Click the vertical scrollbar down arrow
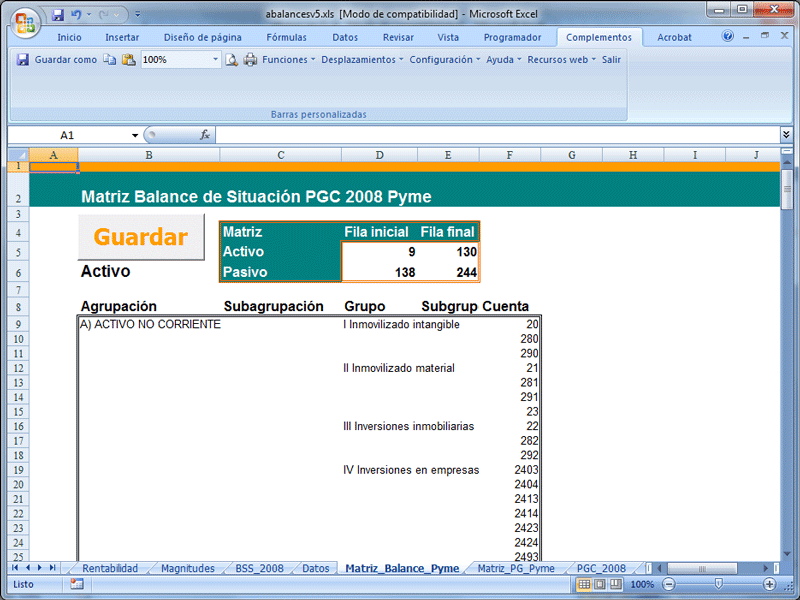 787,554
